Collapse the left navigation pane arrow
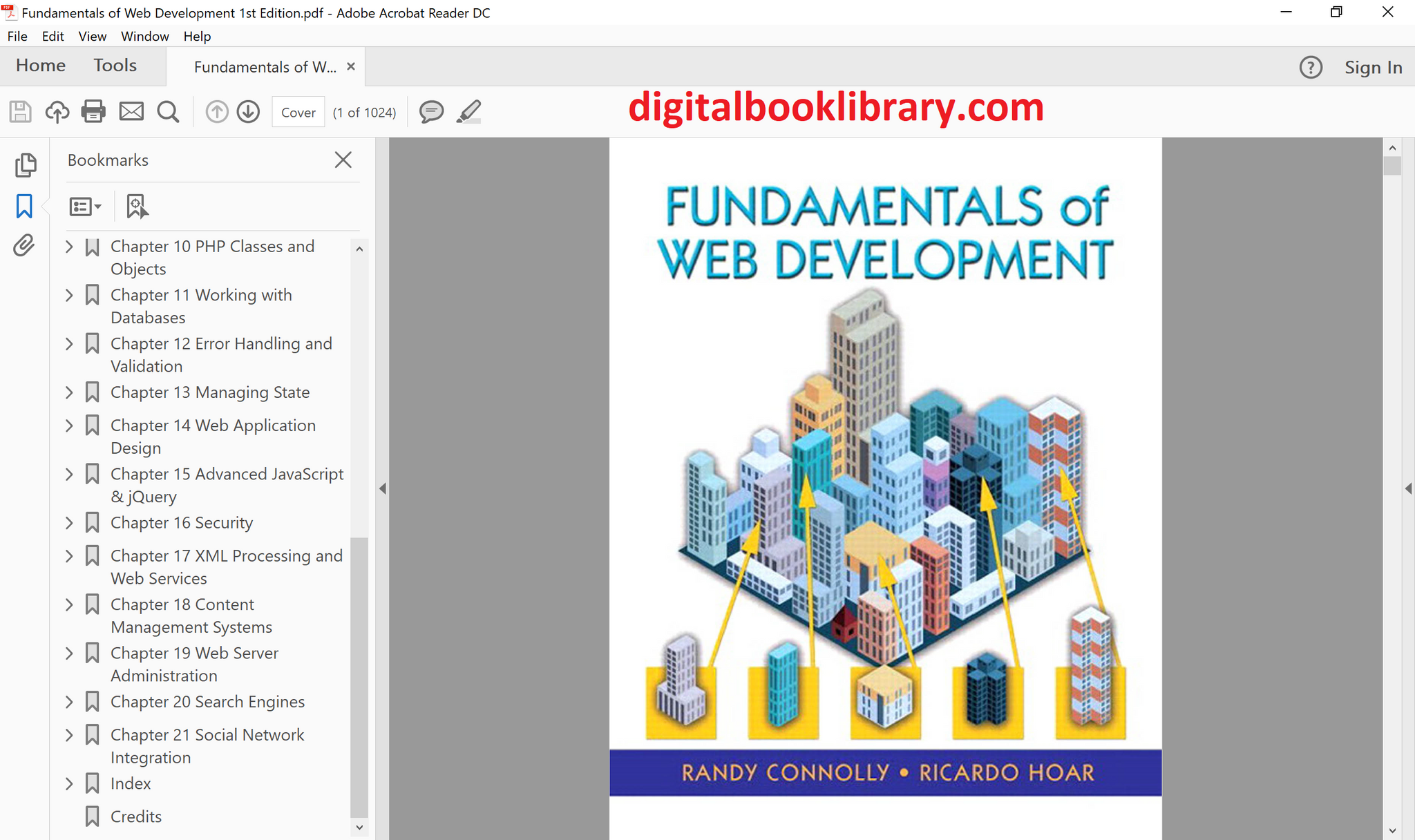Screen dimensions: 1415x840 383,488
